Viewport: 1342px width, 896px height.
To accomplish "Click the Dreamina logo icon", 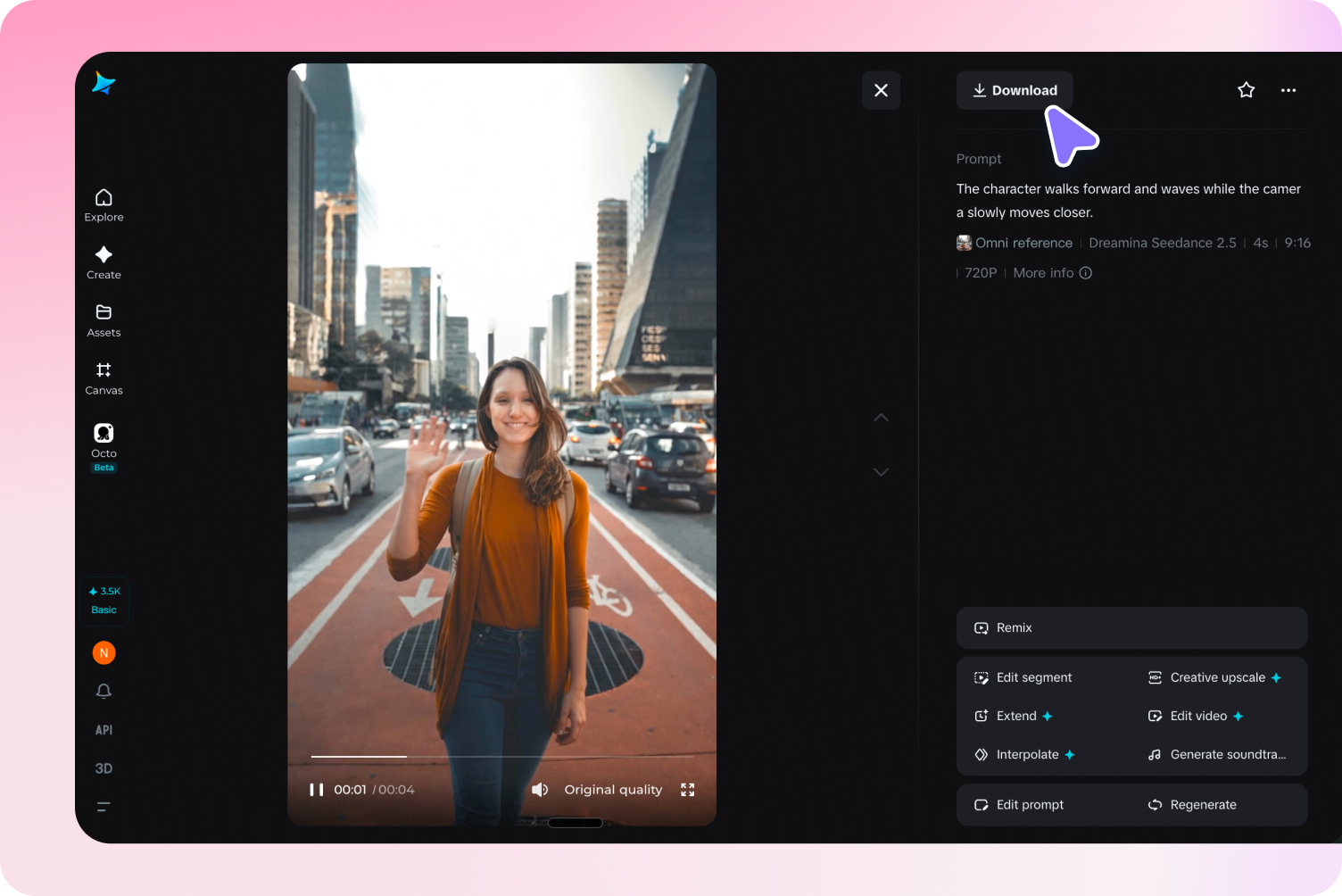I will click(104, 83).
